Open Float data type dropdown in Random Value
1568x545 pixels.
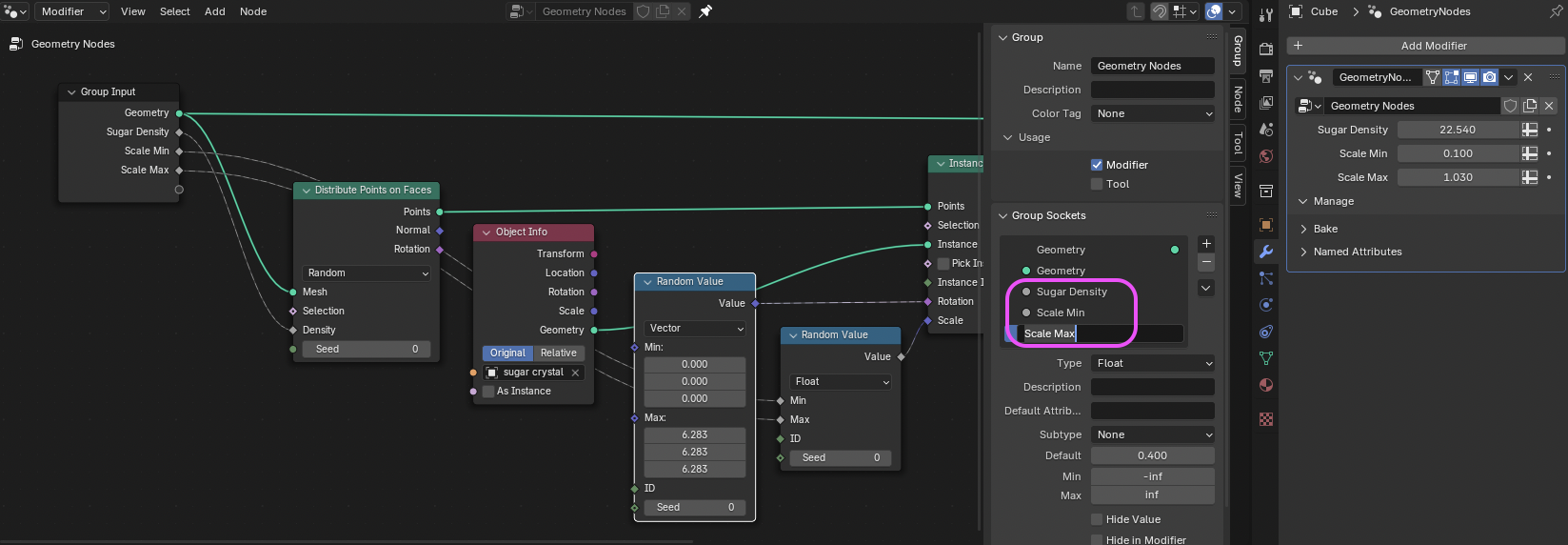[x=840, y=381]
